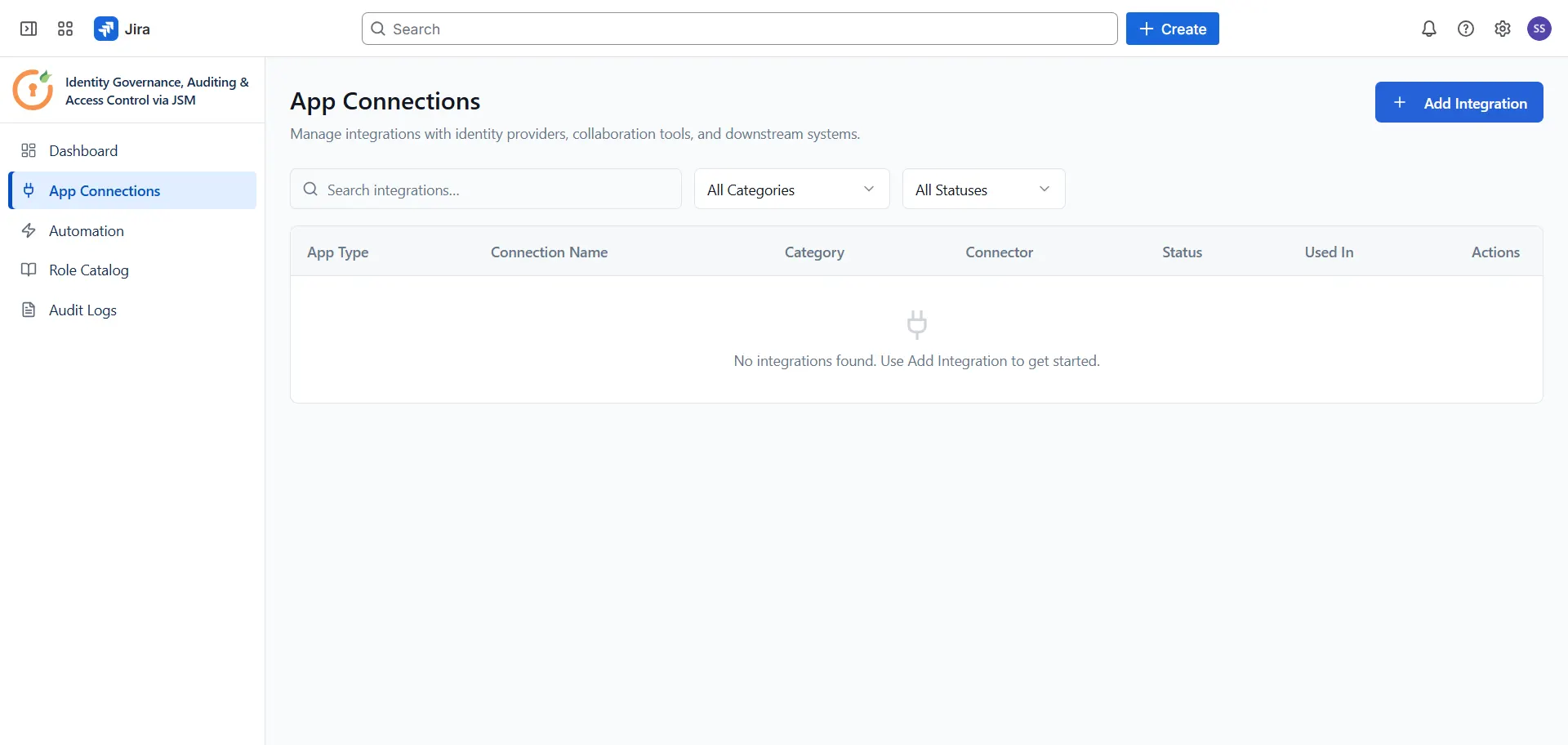Open the help question mark icon
Screen dimensions: 1568x745
[1466, 29]
